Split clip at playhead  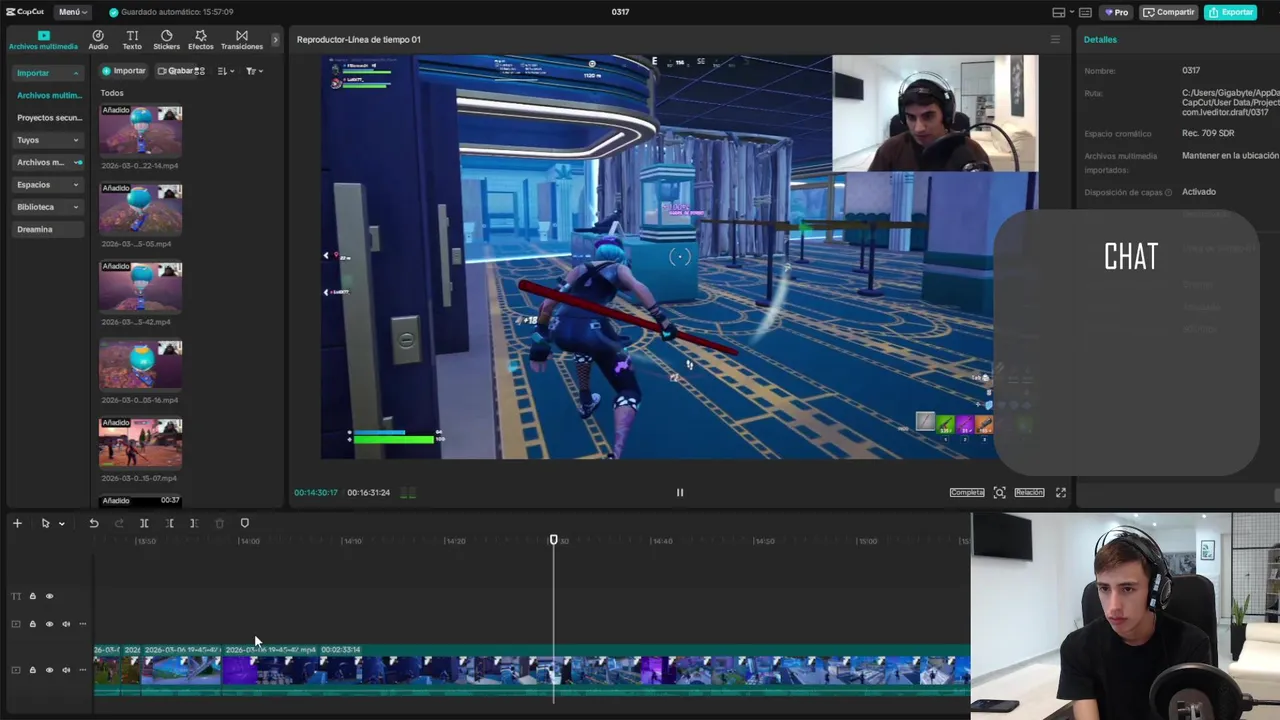[x=144, y=523]
